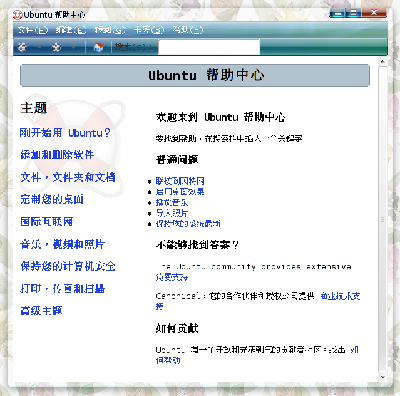Image resolution: width=400 pixels, height=396 pixels.
Task: Open the 转到(G) menu
Action: pyautogui.click(x=110, y=30)
